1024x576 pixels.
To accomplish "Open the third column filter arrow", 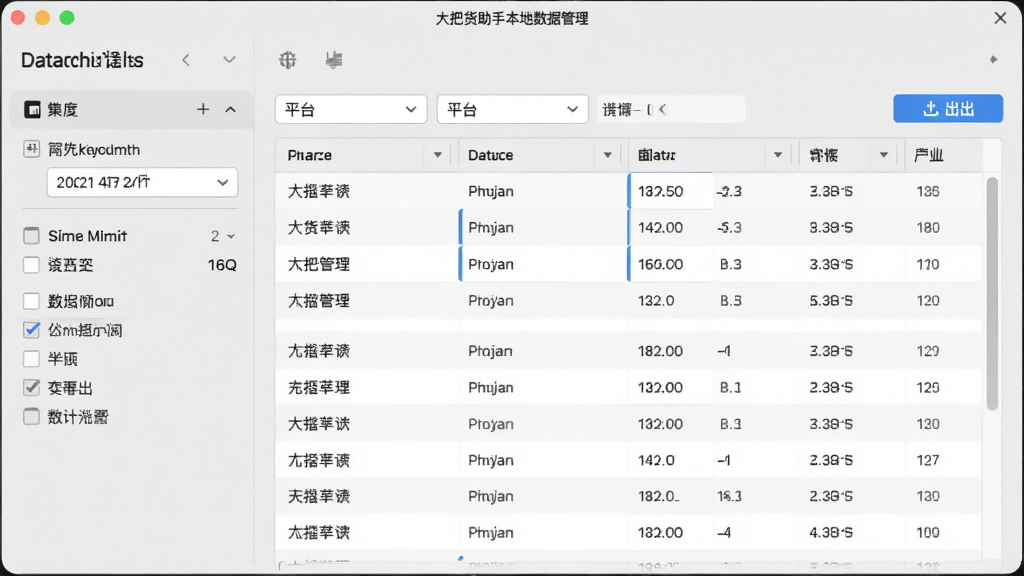I will (x=778, y=155).
